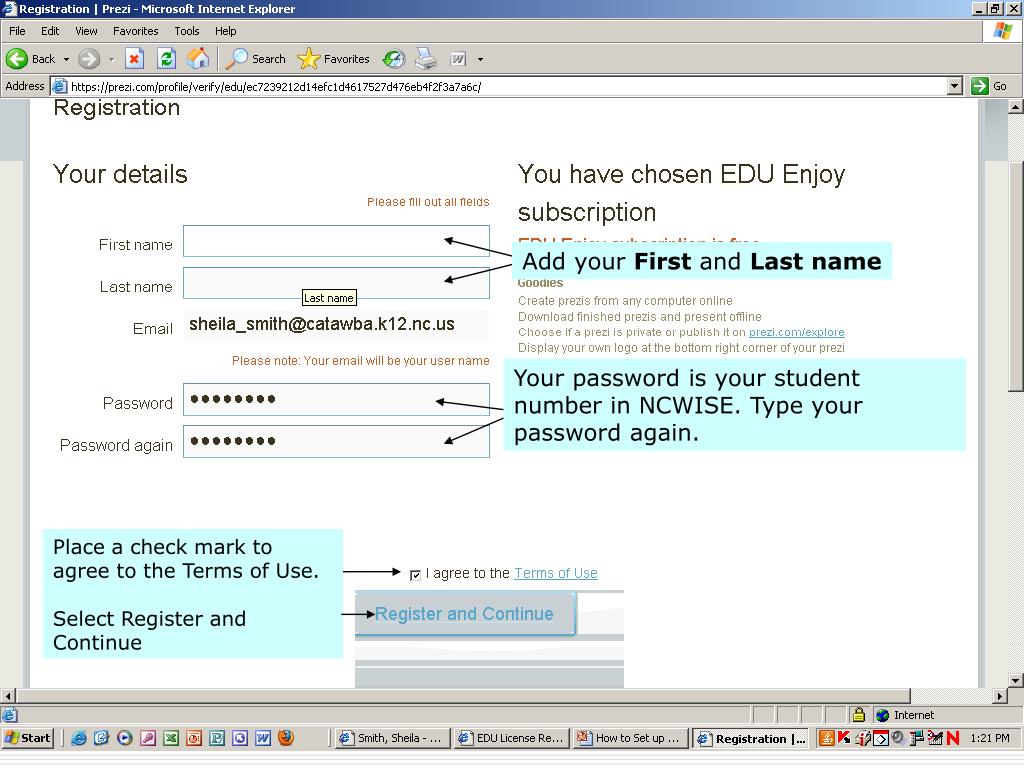This screenshot has width=1024, height=768.
Task: Open the Favorites menu
Action: point(135,31)
